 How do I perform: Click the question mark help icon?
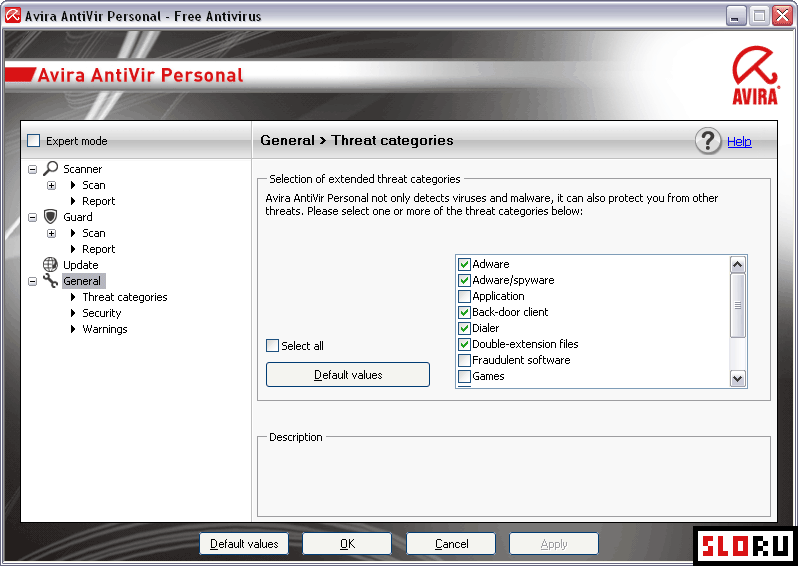pos(708,141)
